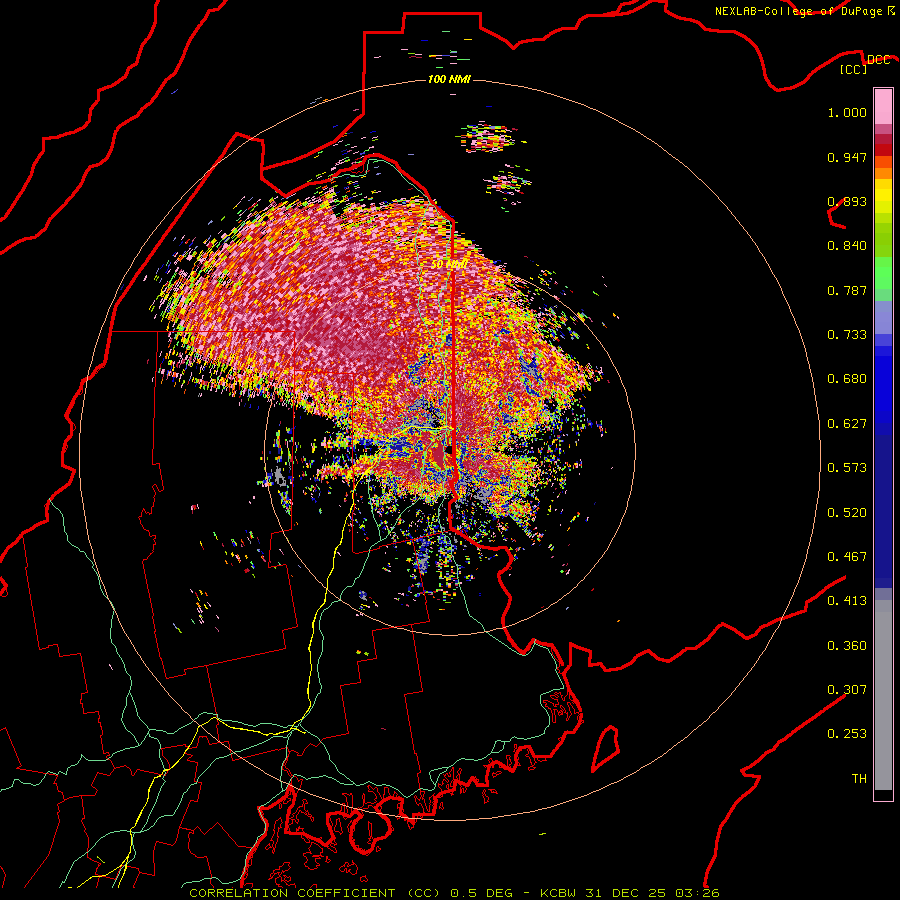900x900 pixels.
Task: Click the 0.5 DEG elevation text
Action: [481, 893]
